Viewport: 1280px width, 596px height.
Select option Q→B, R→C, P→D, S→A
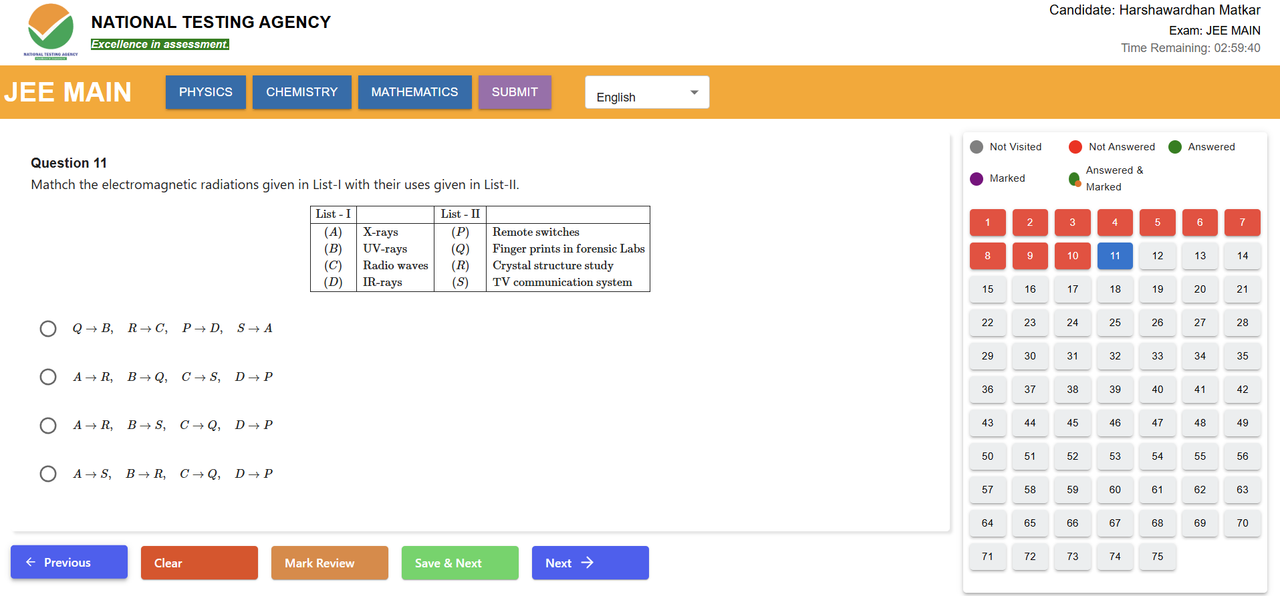click(48, 328)
